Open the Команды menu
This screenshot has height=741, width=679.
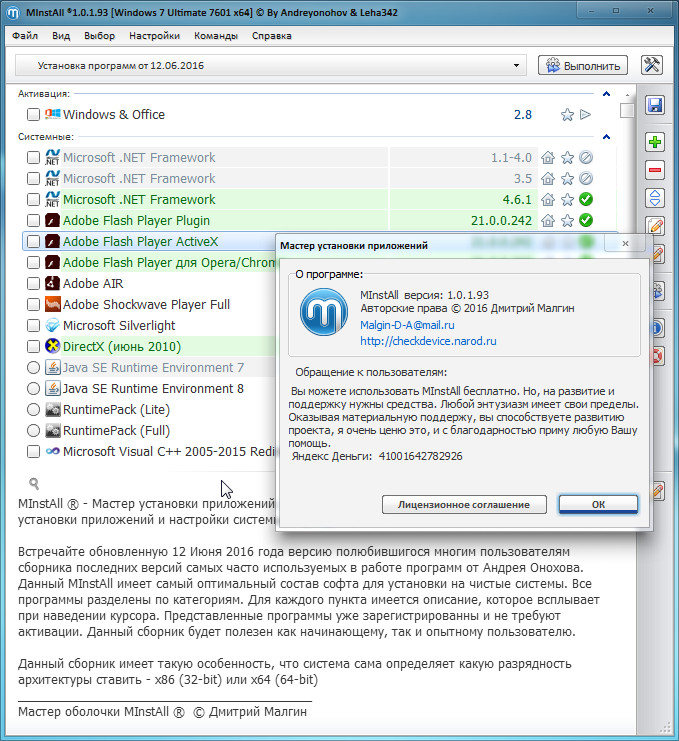click(215, 36)
